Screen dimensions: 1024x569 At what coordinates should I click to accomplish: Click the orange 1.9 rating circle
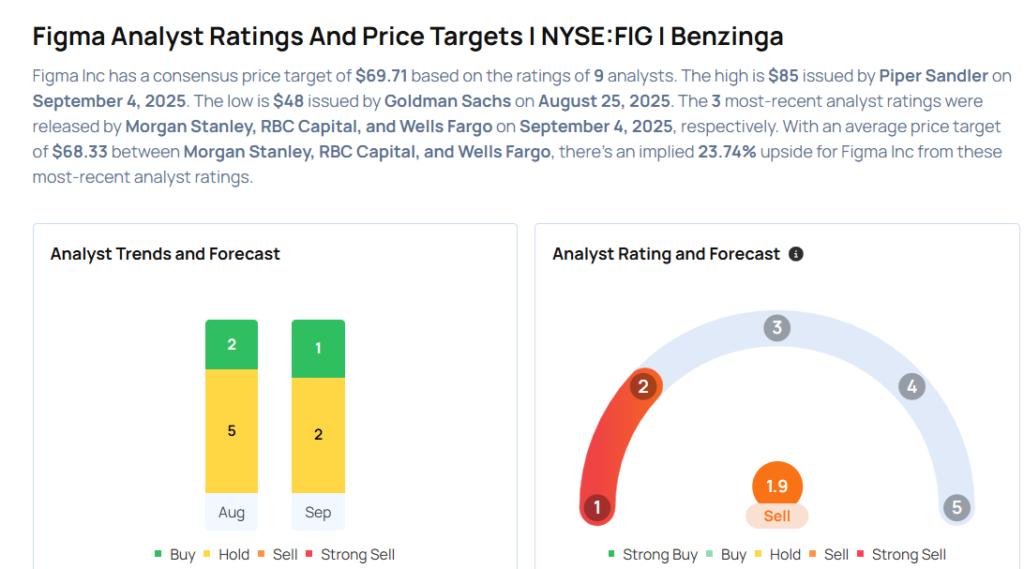click(x=777, y=486)
